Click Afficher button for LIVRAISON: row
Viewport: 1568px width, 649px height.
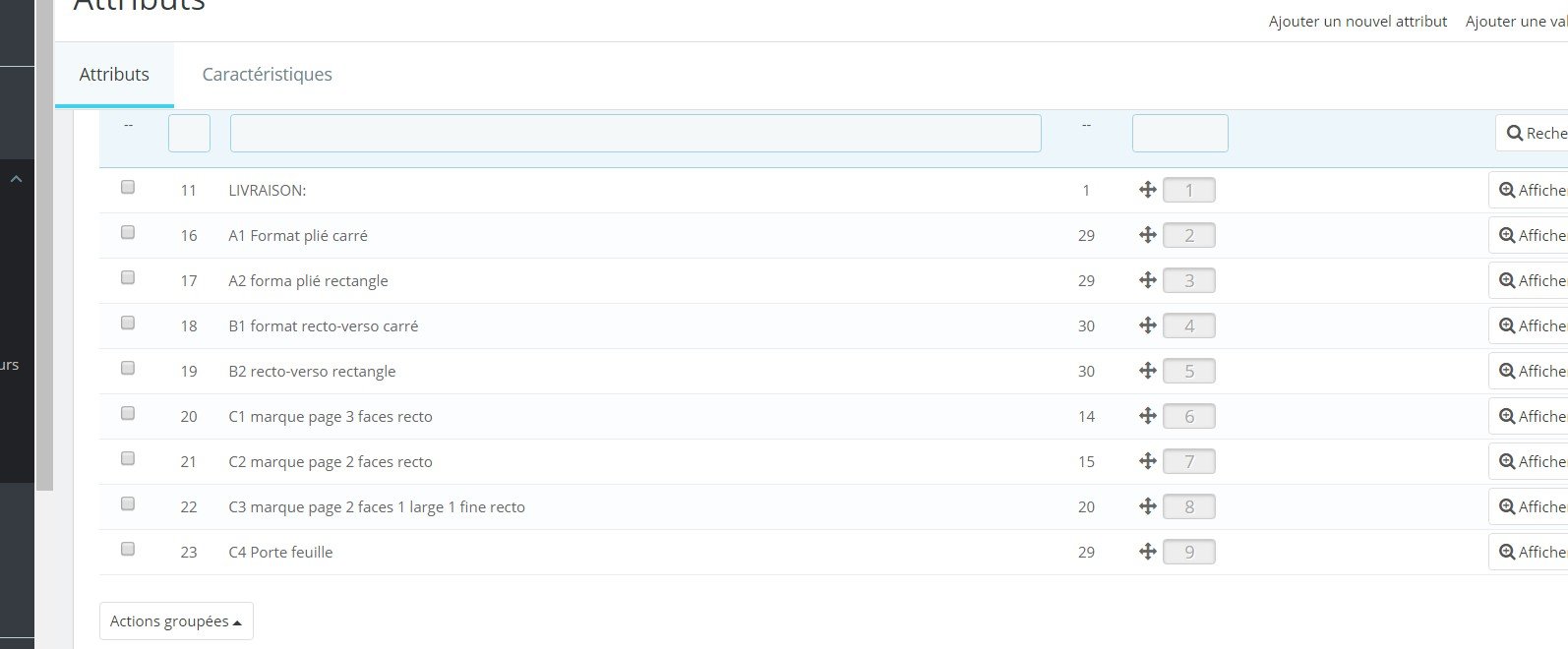(x=1530, y=190)
